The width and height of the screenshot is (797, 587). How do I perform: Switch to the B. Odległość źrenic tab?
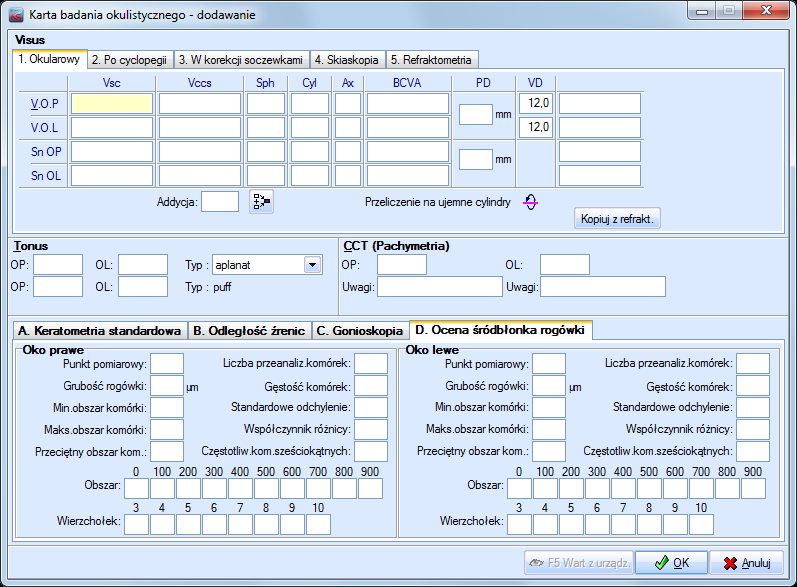point(249,331)
